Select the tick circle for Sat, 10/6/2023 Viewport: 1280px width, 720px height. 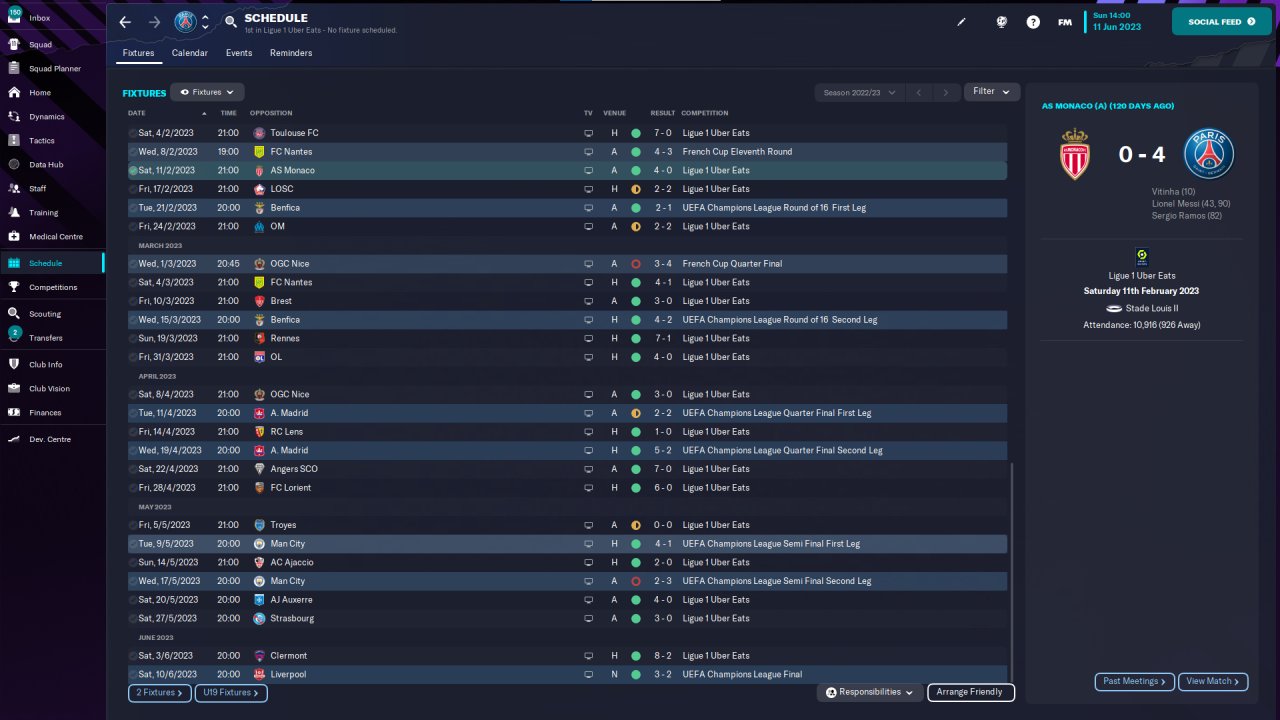tap(133, 675)
